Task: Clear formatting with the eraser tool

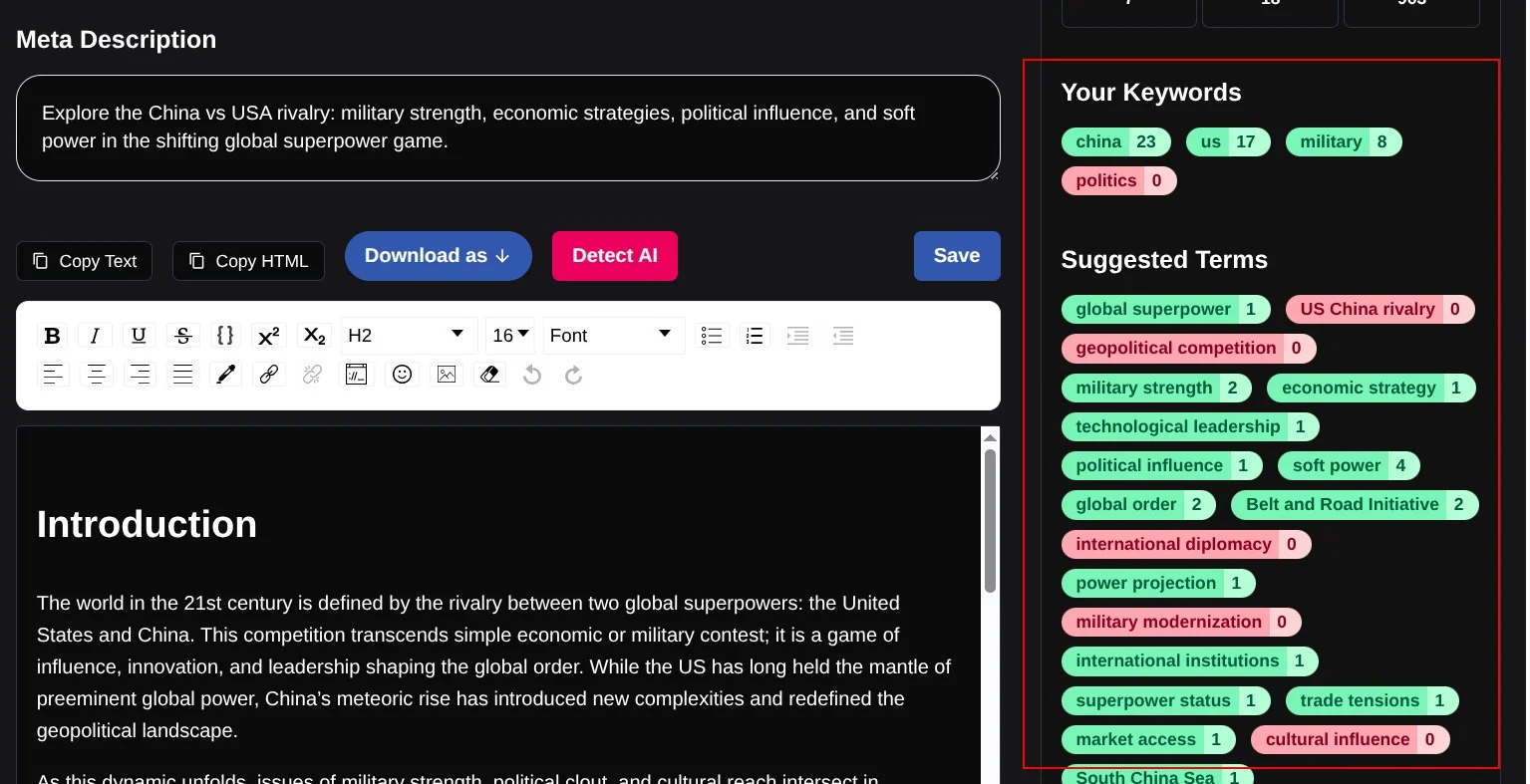Action: 489,375
